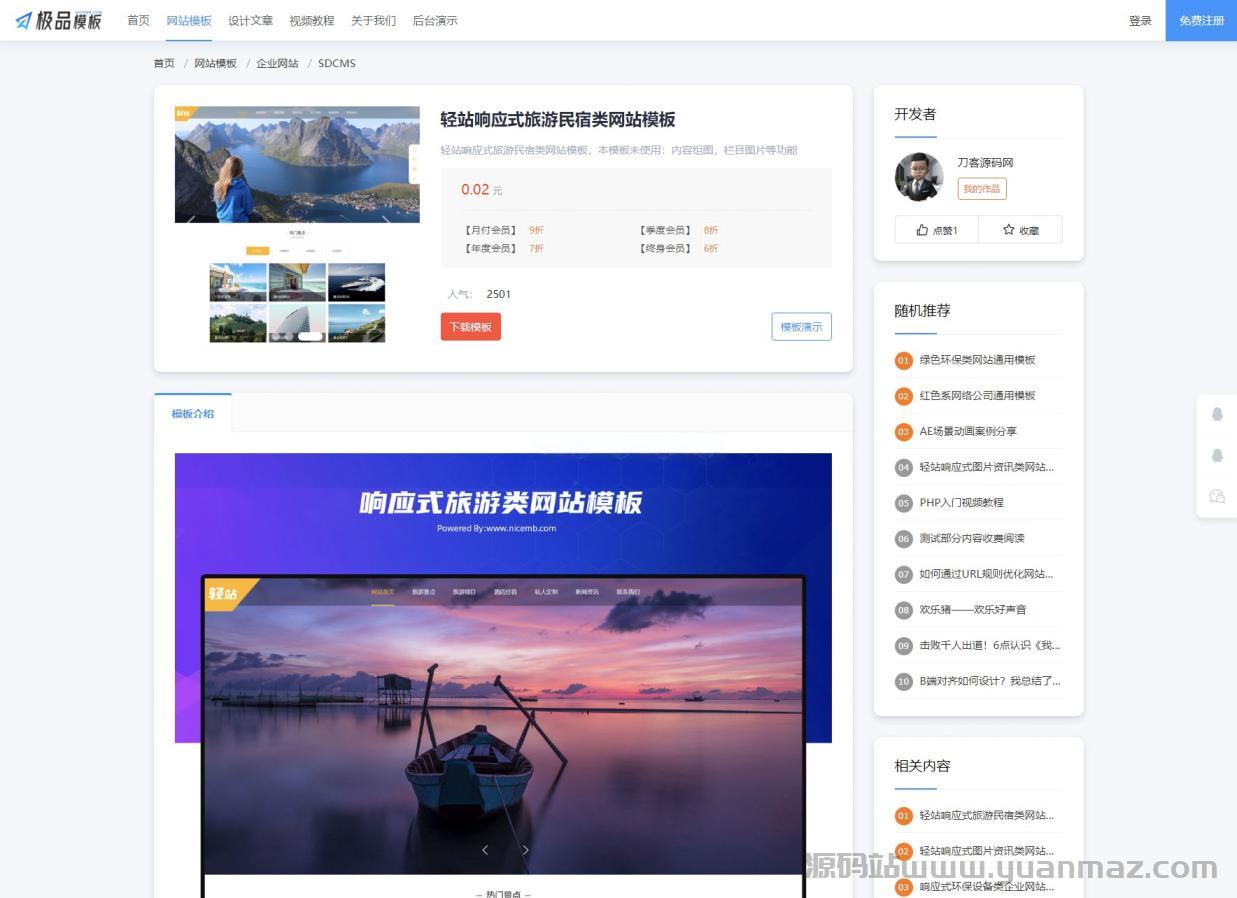Open the 模板演示 demo button
Viewport: 1237px width, 898px height.
801,327
